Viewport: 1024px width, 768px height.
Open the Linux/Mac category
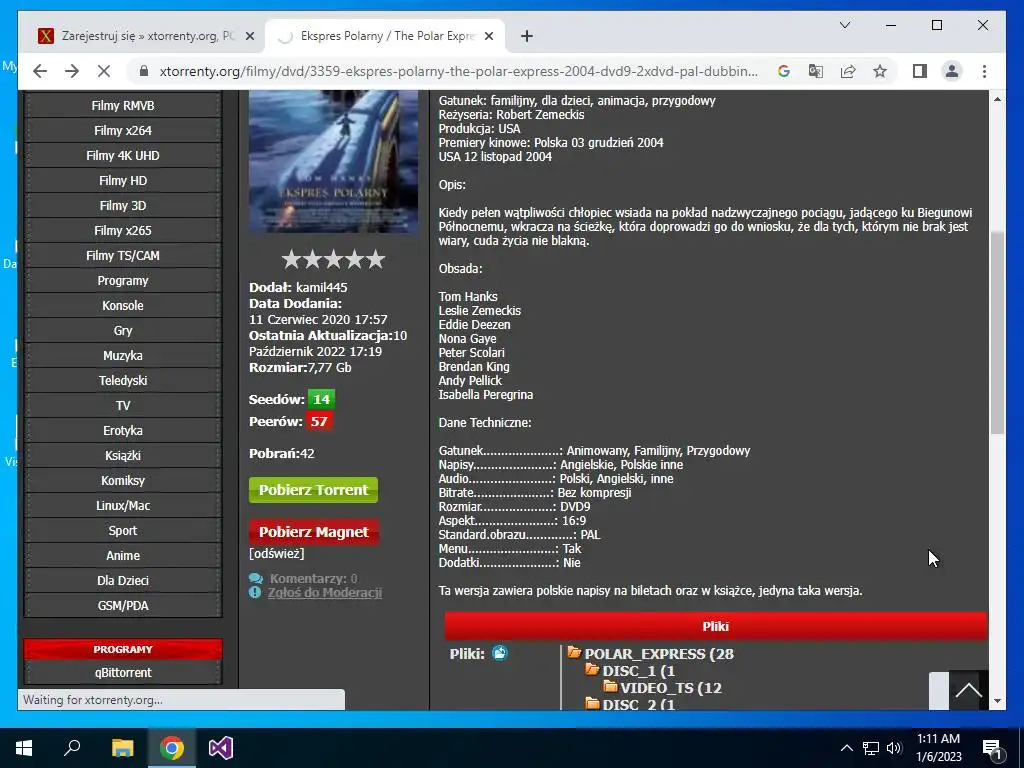(x=123, y=505)
